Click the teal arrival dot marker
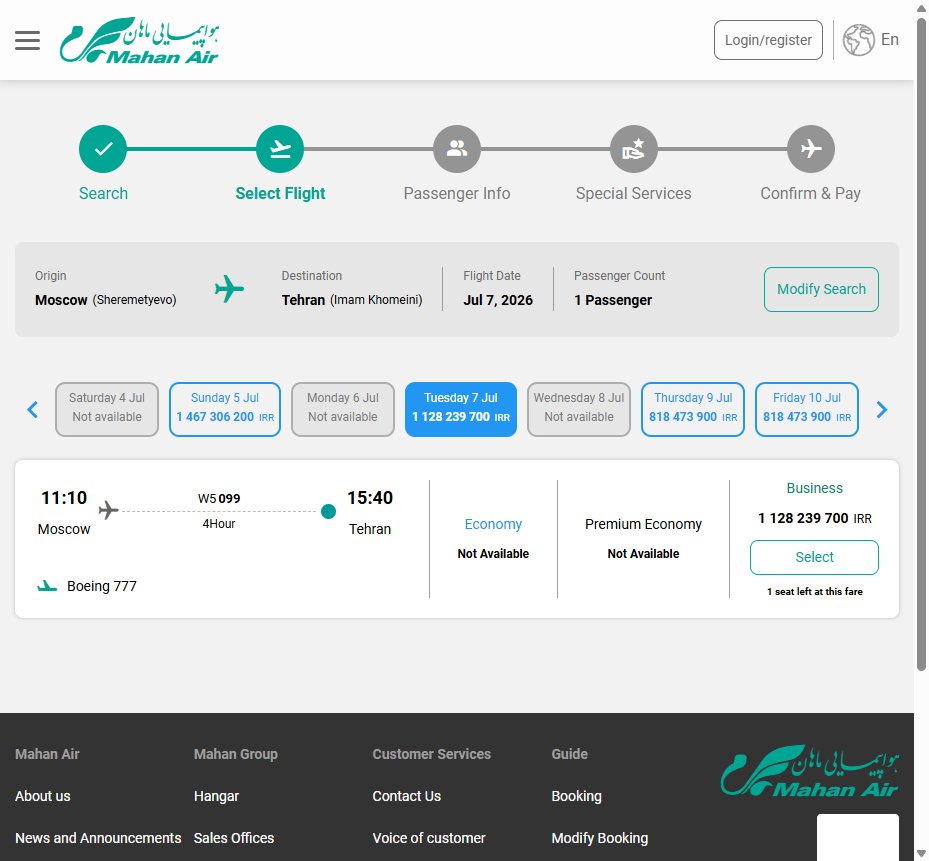This screenshot has height=861, width=929. [x=328, y=511]
